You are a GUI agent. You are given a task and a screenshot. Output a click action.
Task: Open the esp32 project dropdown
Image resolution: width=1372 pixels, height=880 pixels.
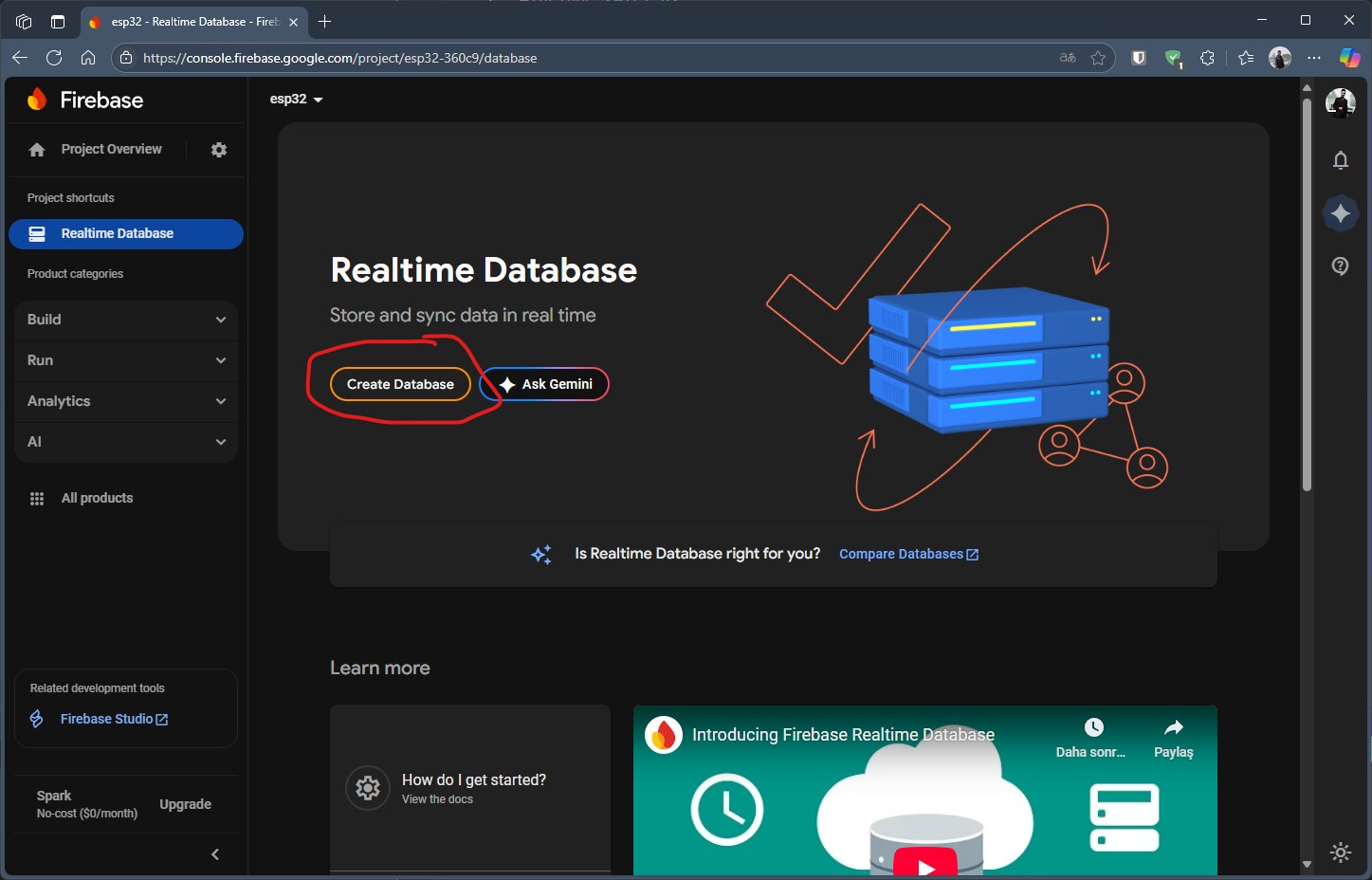pos(296,99)
